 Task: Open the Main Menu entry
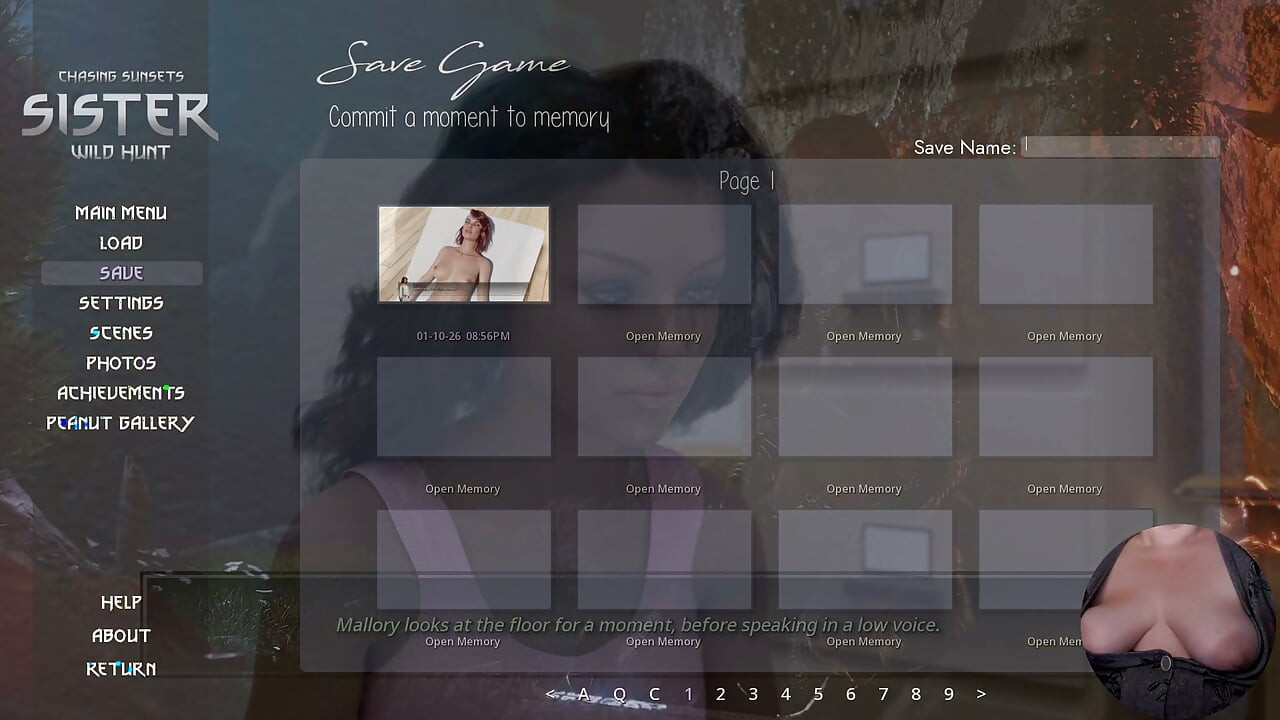point(121,213)
